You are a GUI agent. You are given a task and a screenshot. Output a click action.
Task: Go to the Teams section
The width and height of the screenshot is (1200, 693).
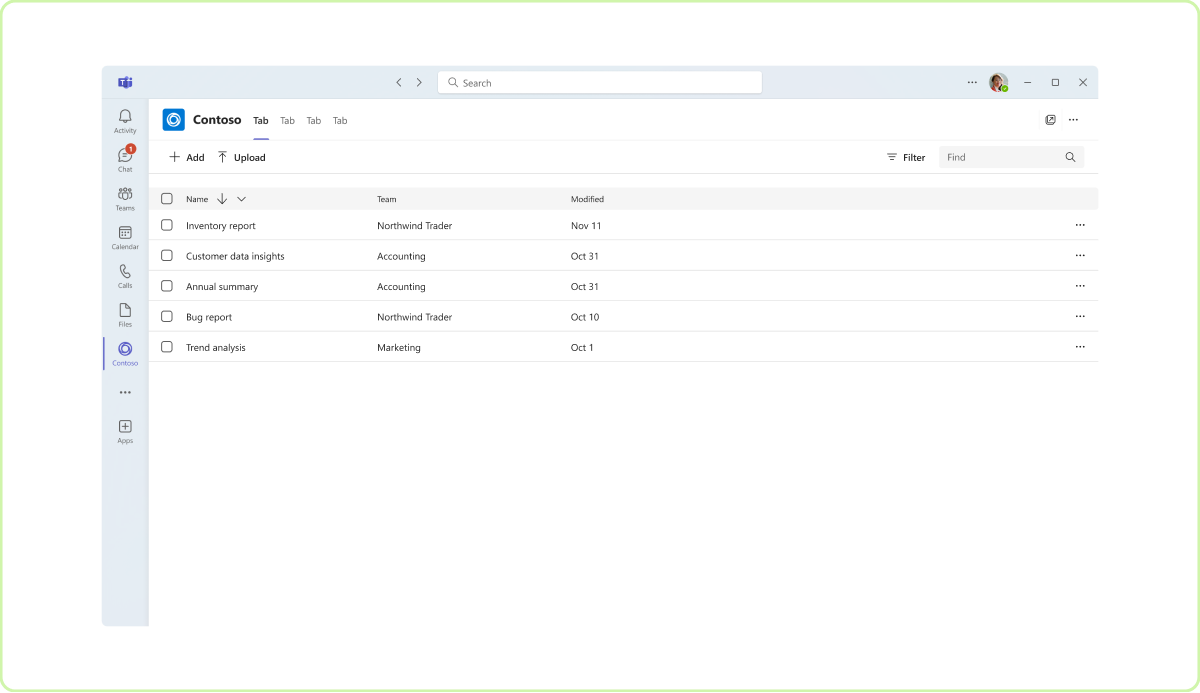coord(124,198)
